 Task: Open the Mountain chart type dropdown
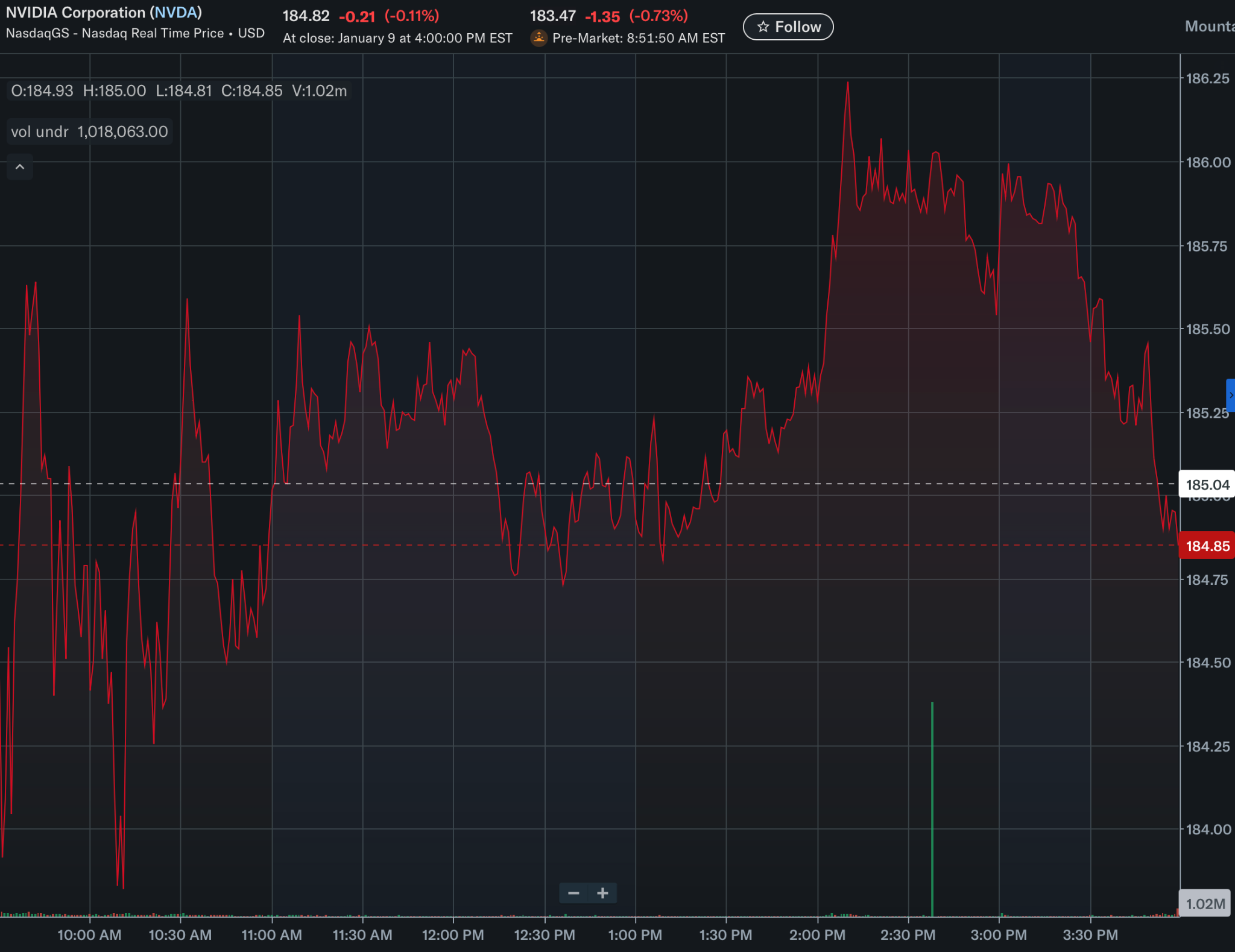(1209, 27)
